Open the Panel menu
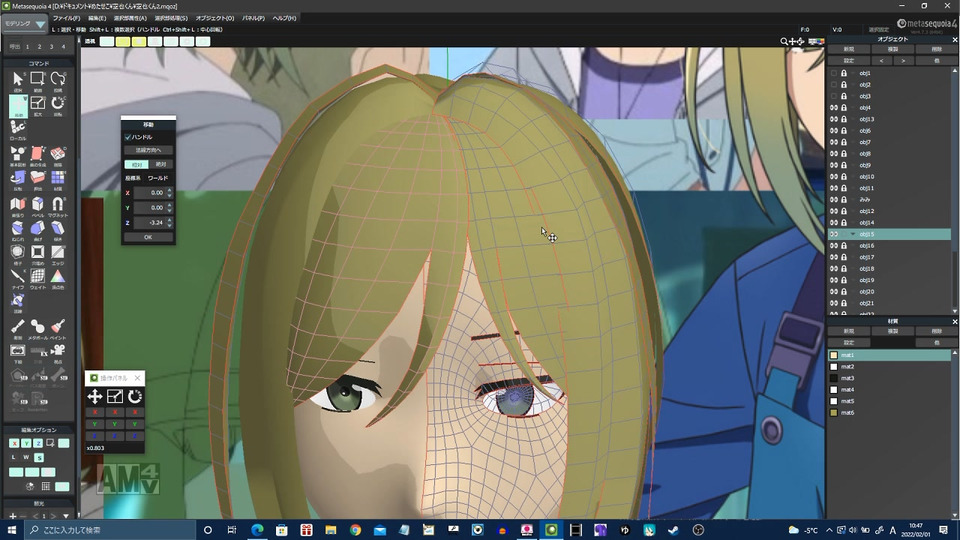The height and width of the screenshot is (540, 960). point(253,18)
